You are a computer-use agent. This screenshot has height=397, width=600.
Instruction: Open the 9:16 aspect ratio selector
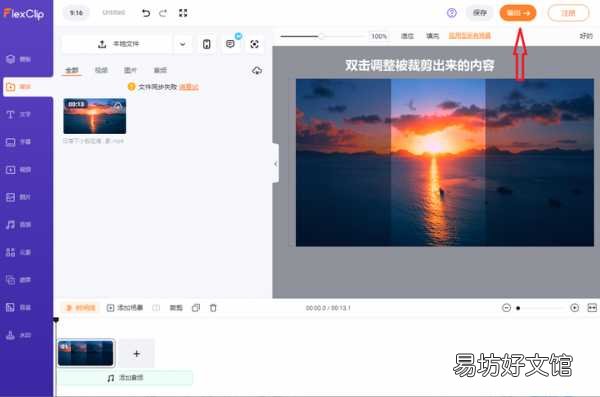[76, 13]
